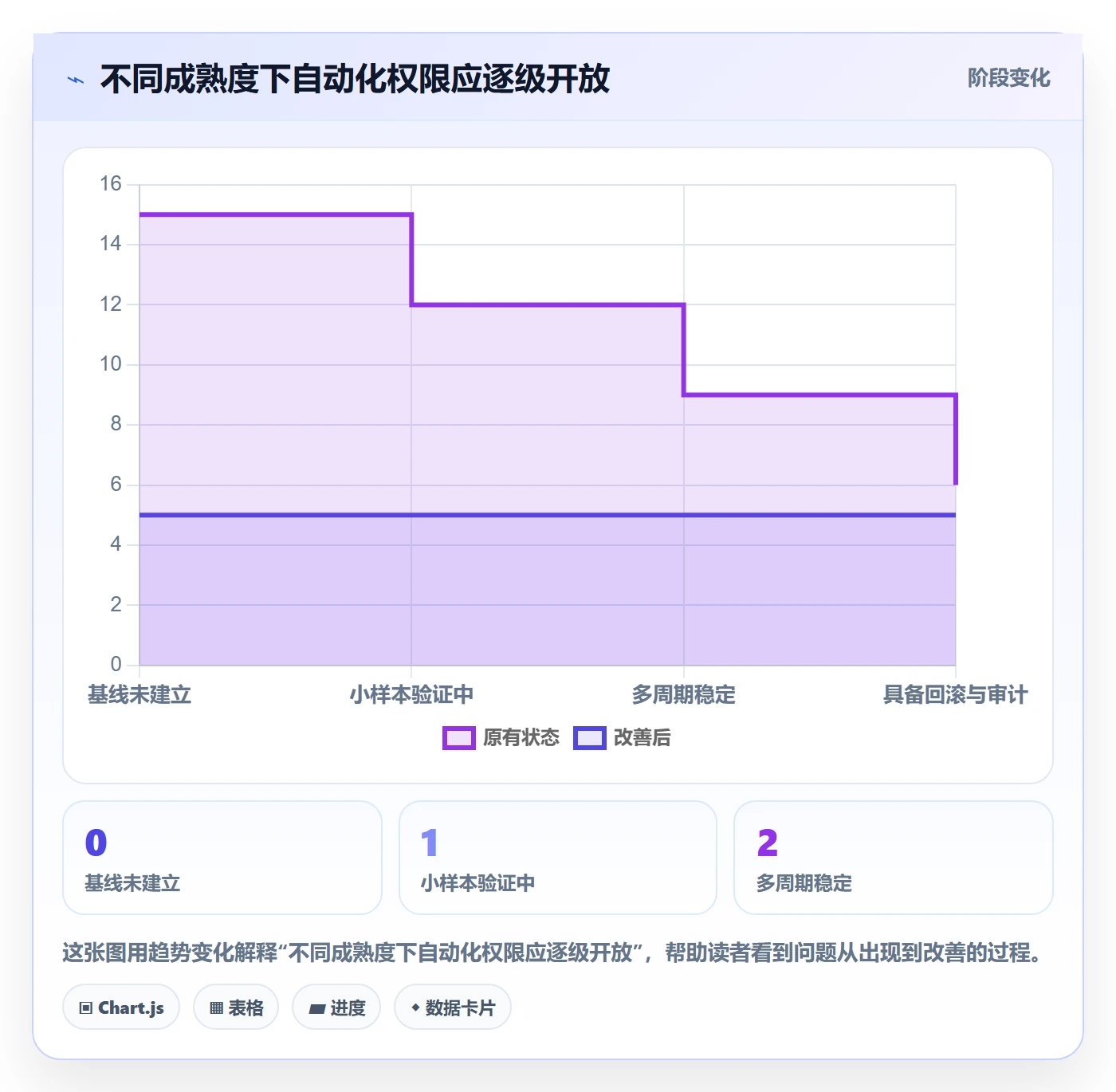Open the 多周期稳定 stage card

[x=894, y=858]
